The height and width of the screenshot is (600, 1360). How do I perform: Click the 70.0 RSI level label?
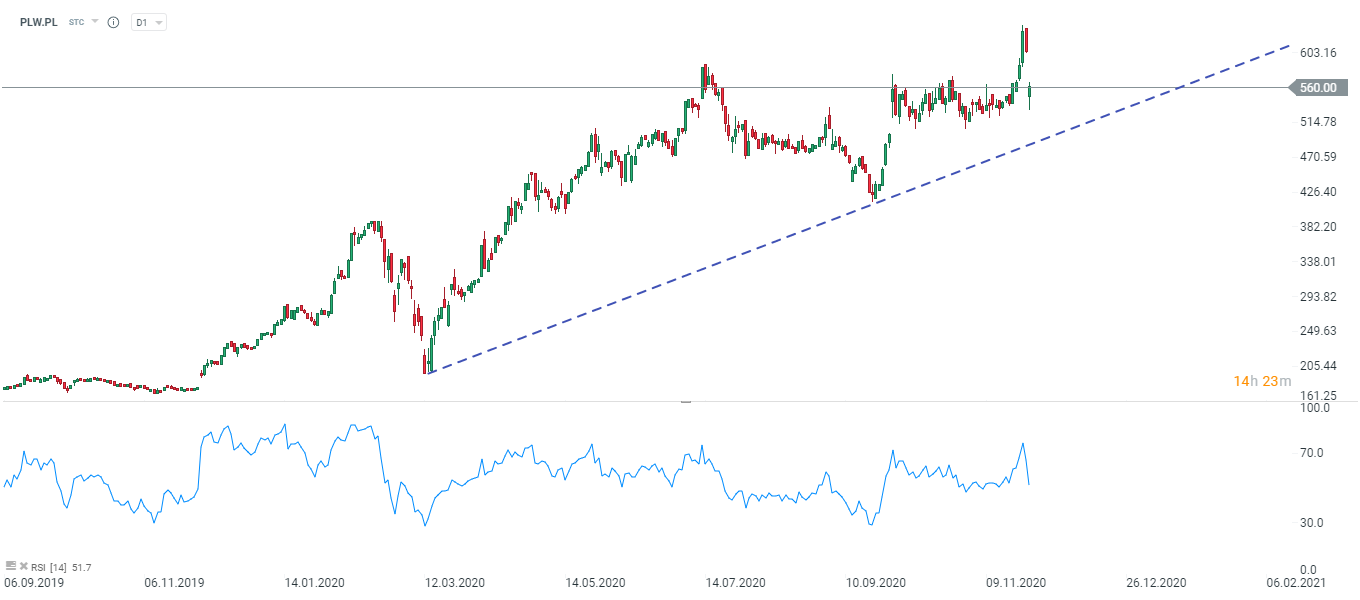click(1311, 453)
